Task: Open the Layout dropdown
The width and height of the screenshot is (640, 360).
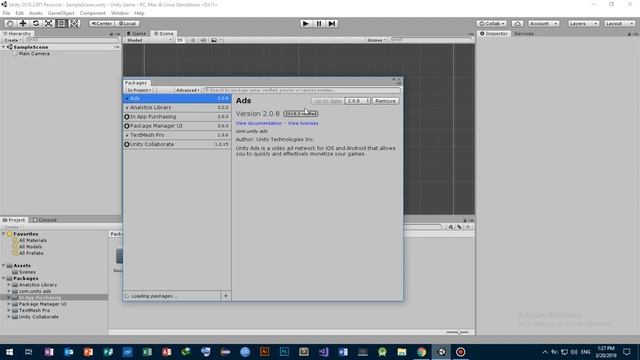Action: click(x=619, y=24)
